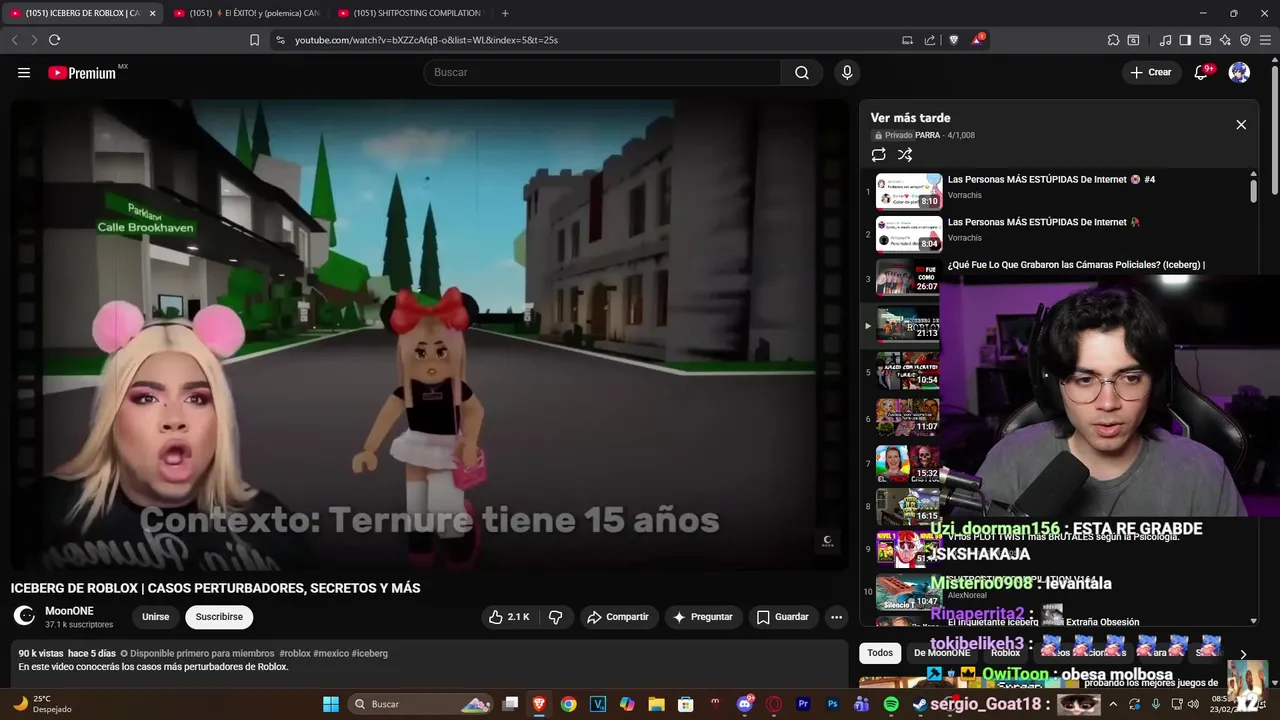Open Brave Rewards triangle icon

[x=977, y=40]
